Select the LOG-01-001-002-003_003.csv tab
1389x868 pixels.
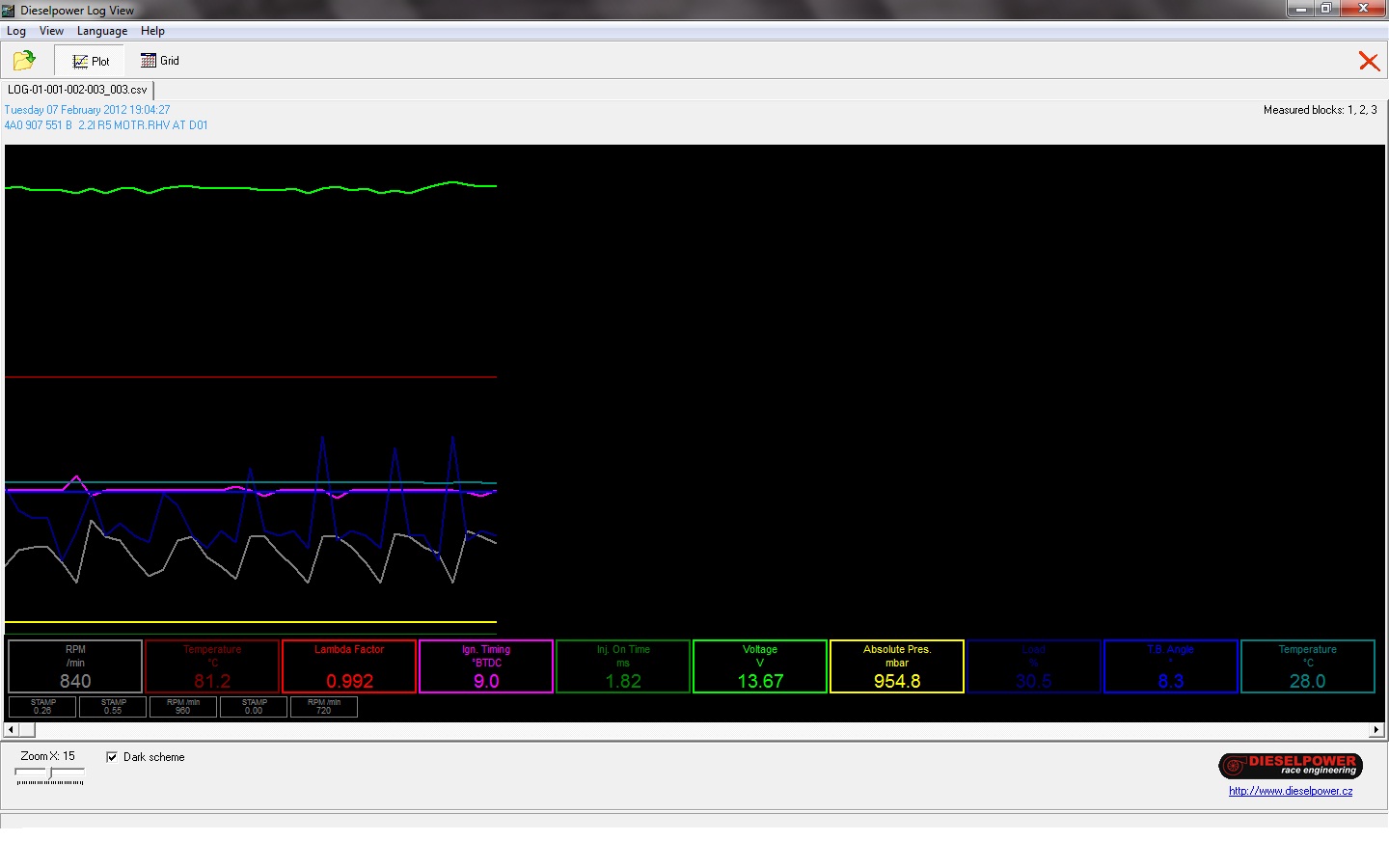pyautogui.click(x=77, y=90)
